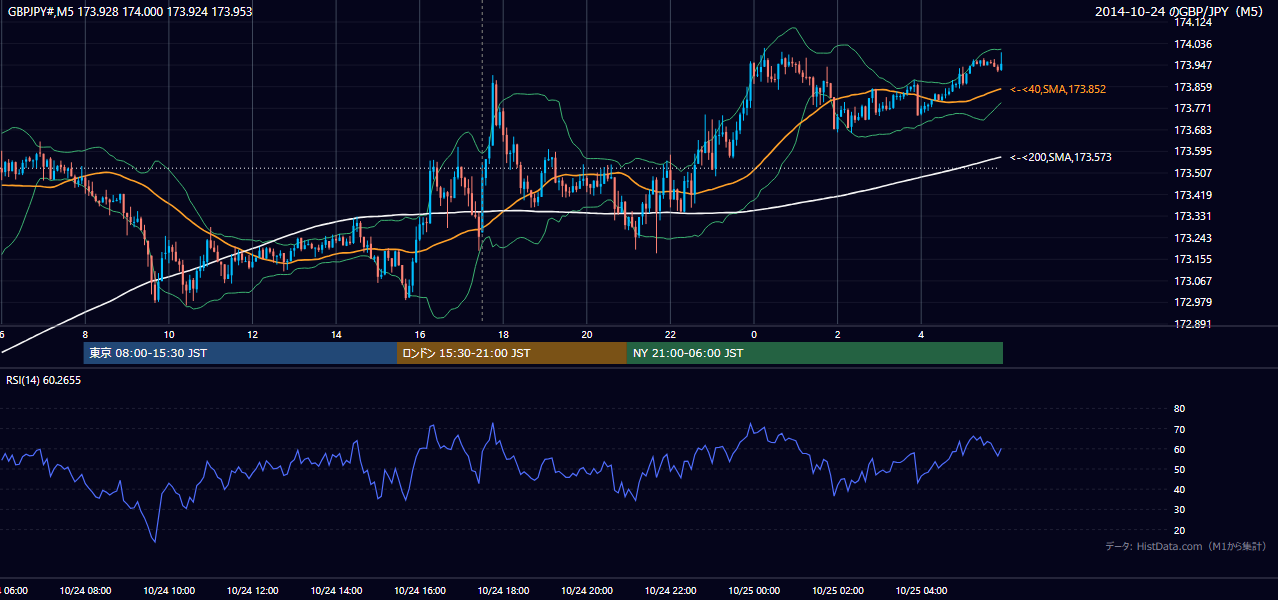Click RSI scale value 60
The height and width of the screenshot is (600, 1278).
pos(1179,449)
